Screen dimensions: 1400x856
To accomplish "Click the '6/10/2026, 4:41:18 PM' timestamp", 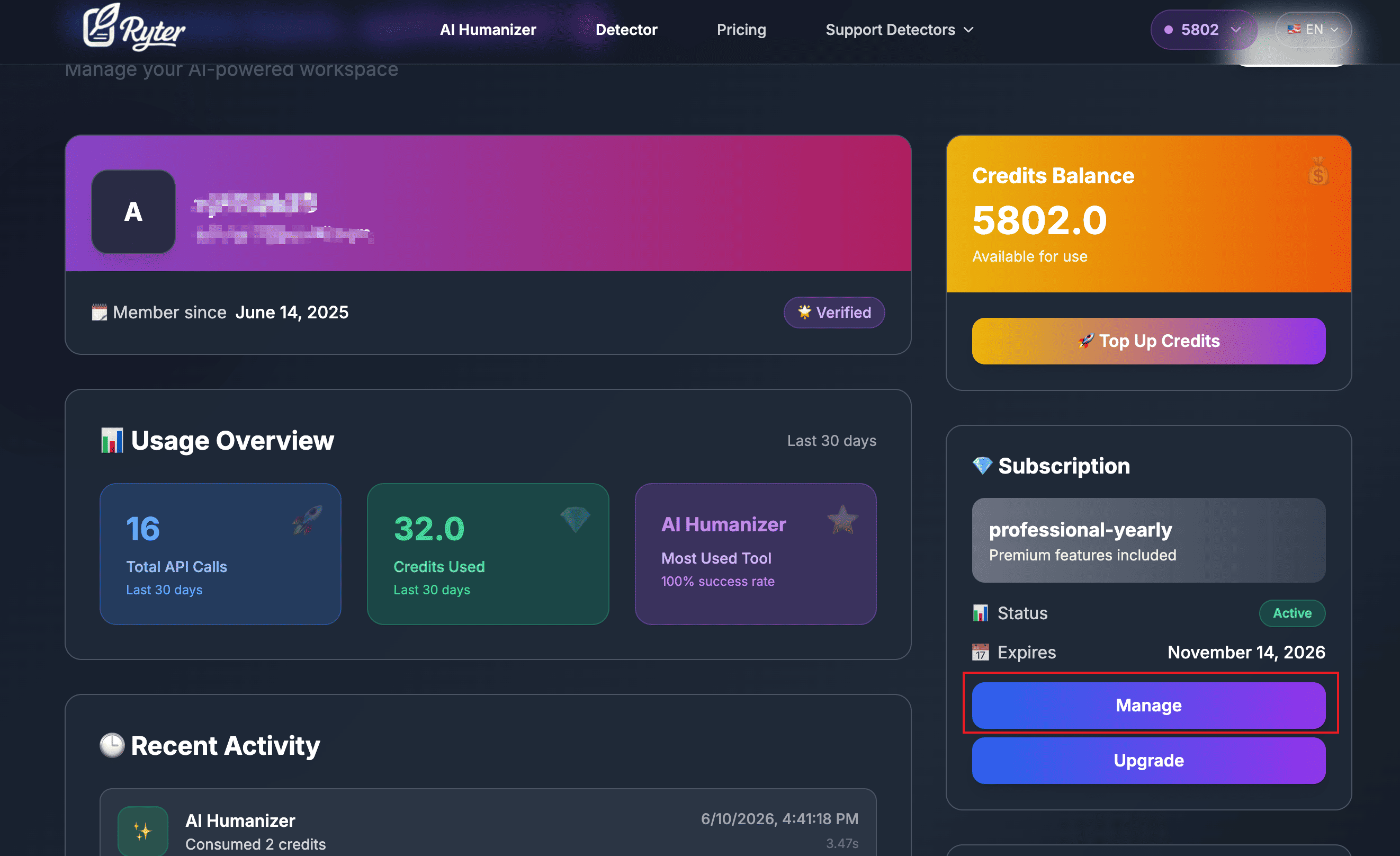I will [779, 818].
